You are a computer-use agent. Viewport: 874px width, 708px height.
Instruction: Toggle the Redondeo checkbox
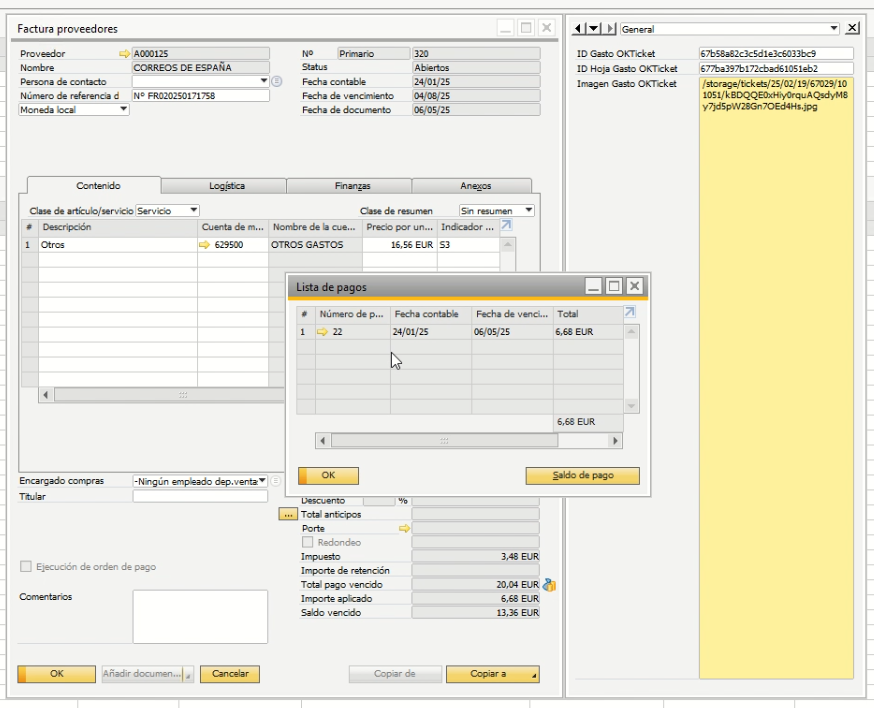point(307,542)
